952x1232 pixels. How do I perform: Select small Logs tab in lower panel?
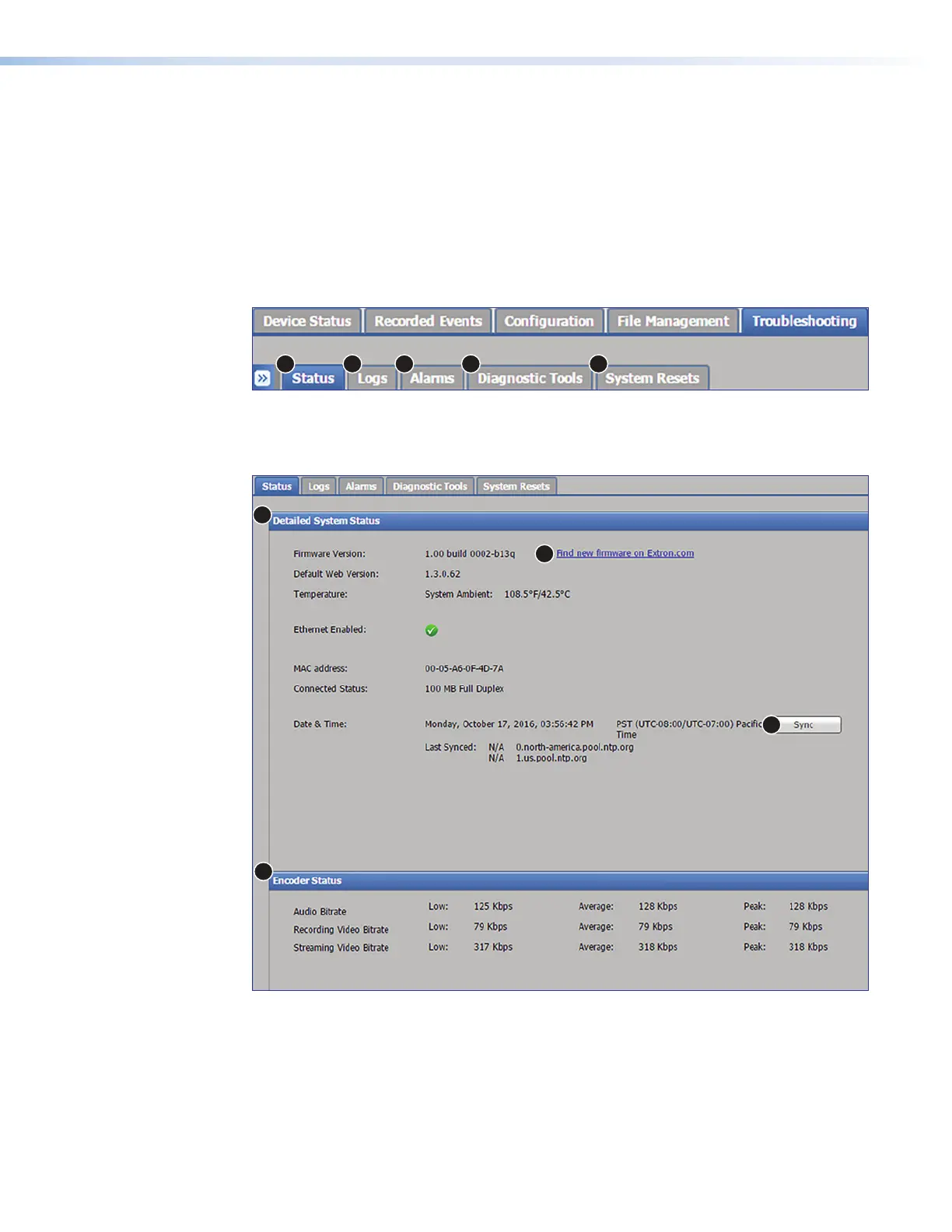coord(319,486)
